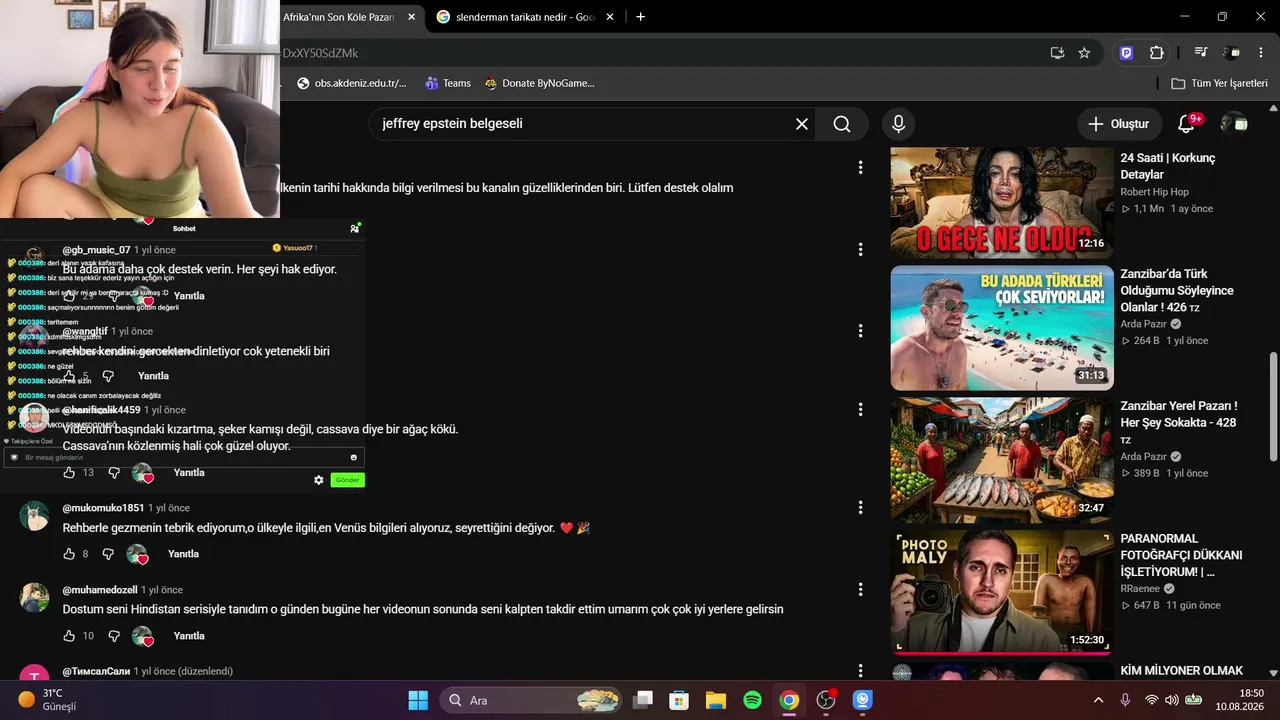Open Spotify from the taskbar

[x=752, y=700]
